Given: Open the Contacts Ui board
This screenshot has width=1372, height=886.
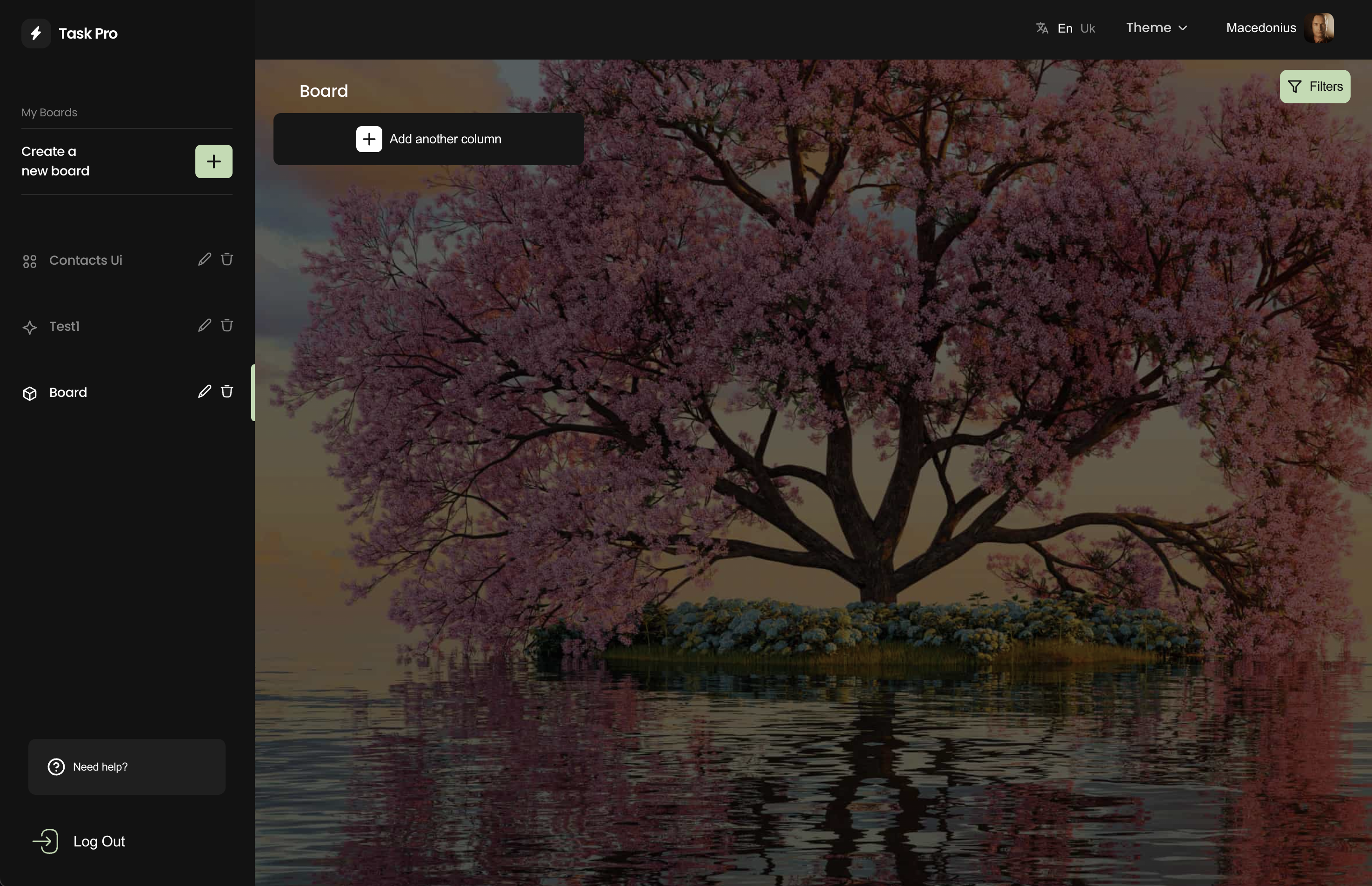Looking at the screenshot, I should [86, 261].
